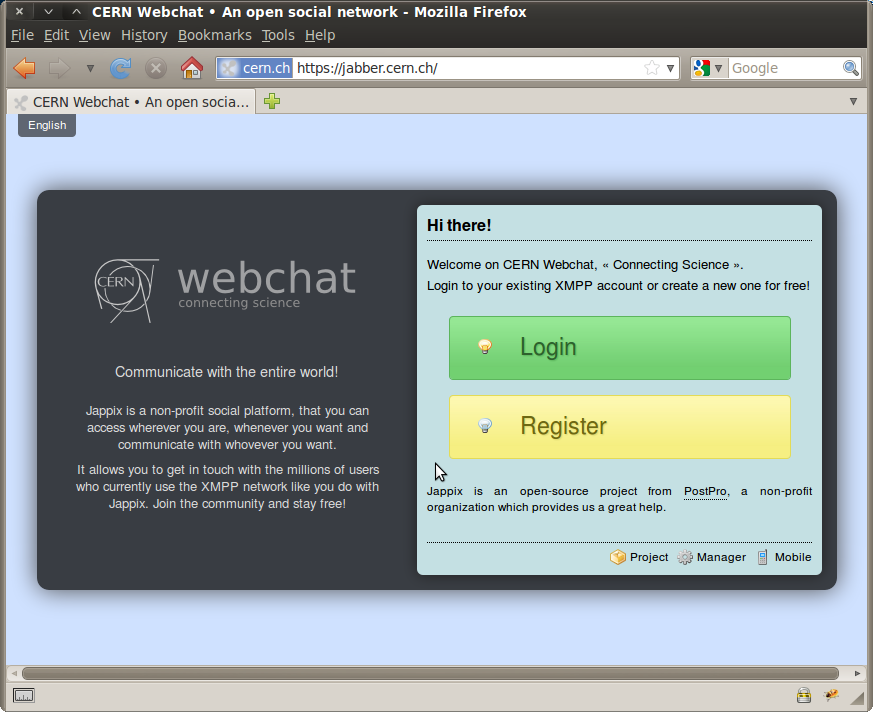List all tabs dropdown arrow
This screenshot has width=873, height=712.
853,101
